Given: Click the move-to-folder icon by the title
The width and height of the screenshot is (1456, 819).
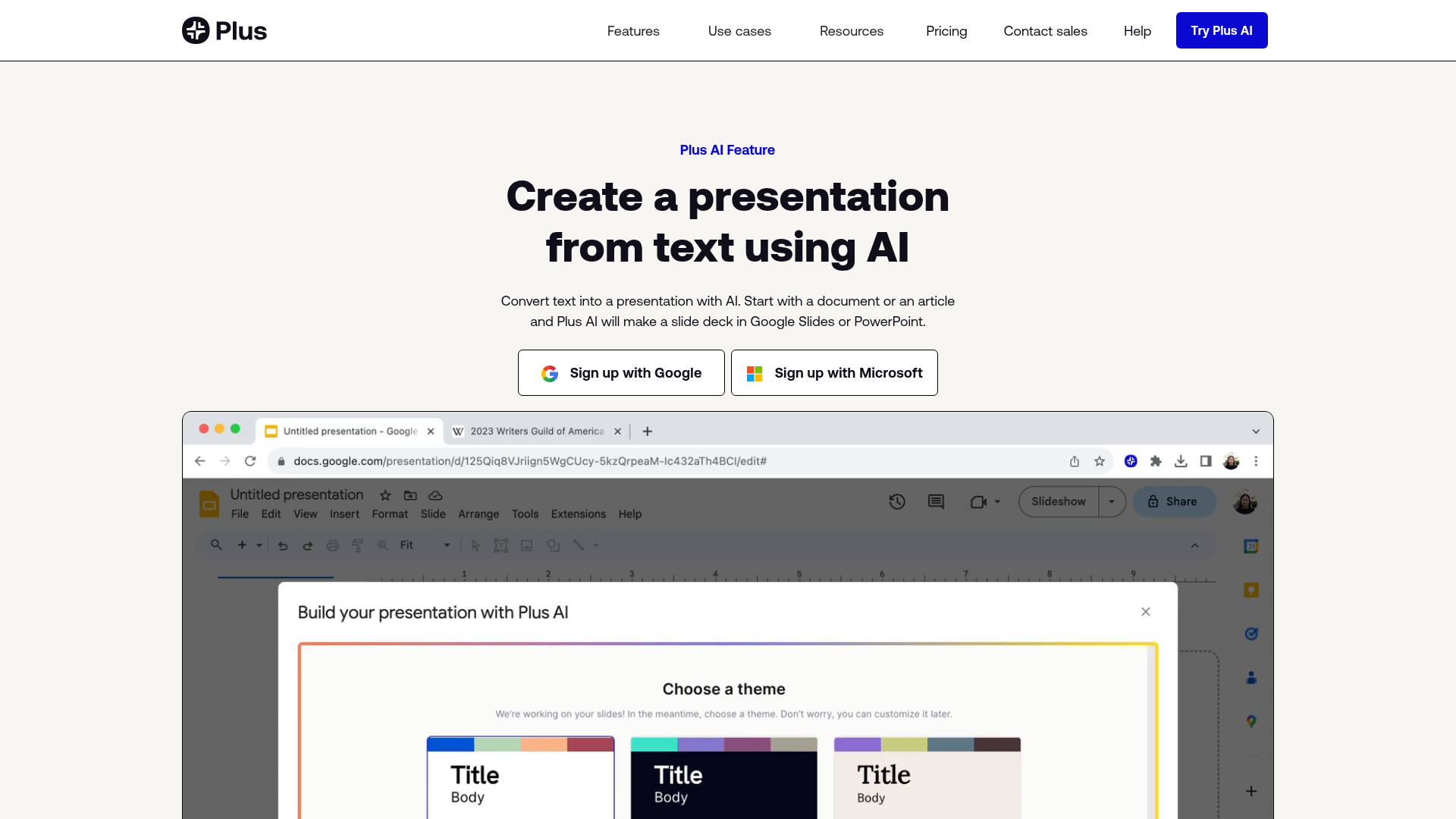Looking at the screenshot, I should [x=410, y=495].
